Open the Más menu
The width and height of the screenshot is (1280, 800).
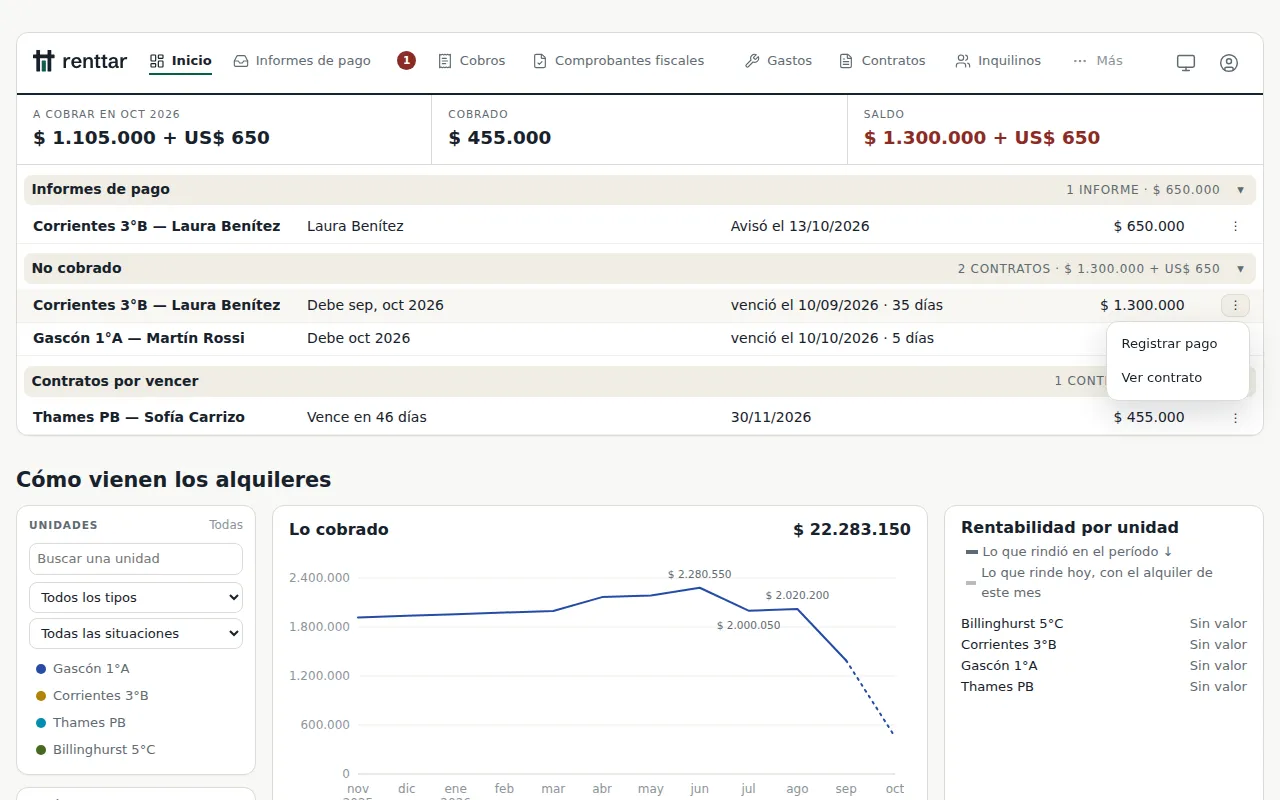(1098, 61)
